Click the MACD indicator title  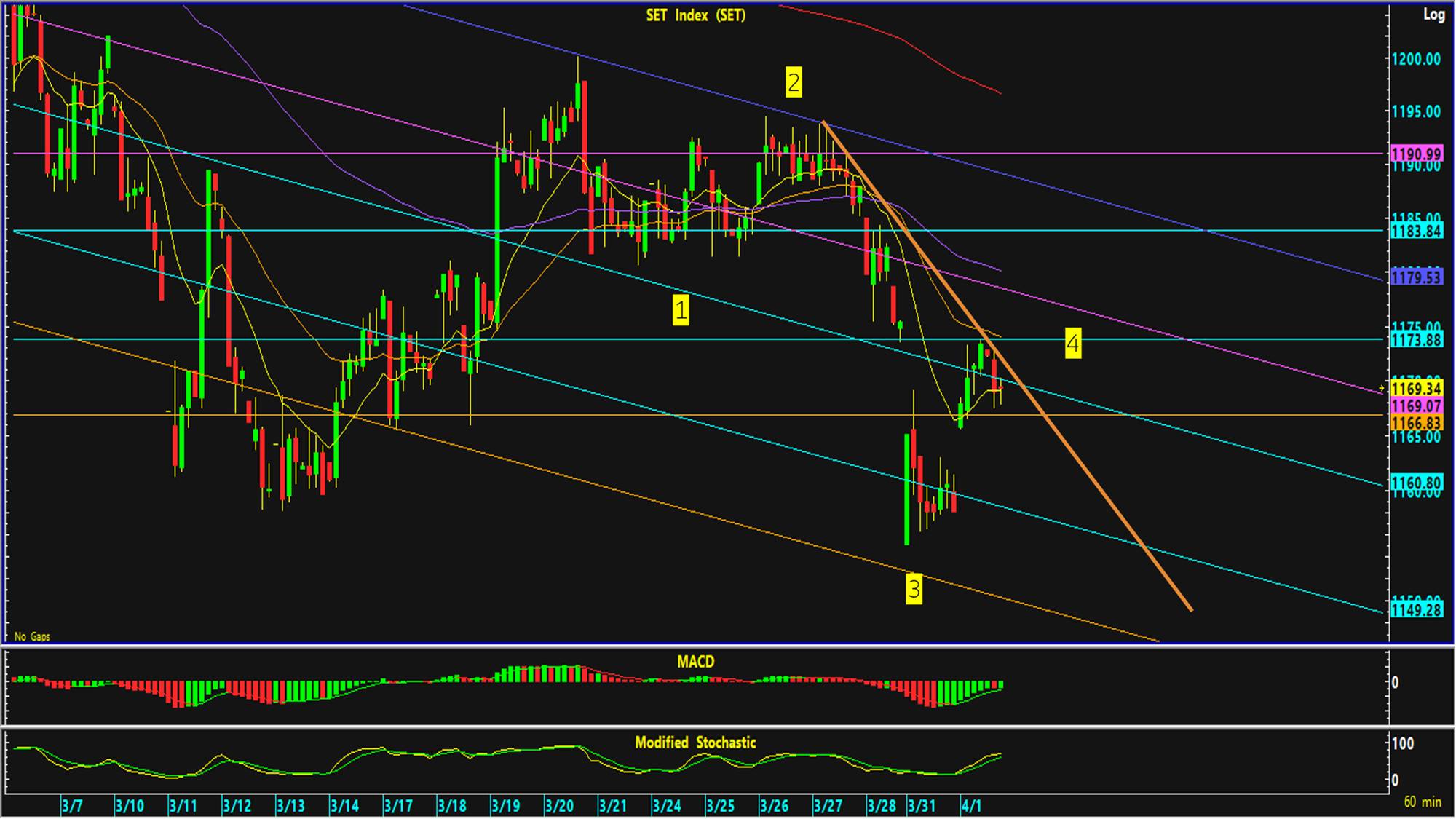pos(696,662)
